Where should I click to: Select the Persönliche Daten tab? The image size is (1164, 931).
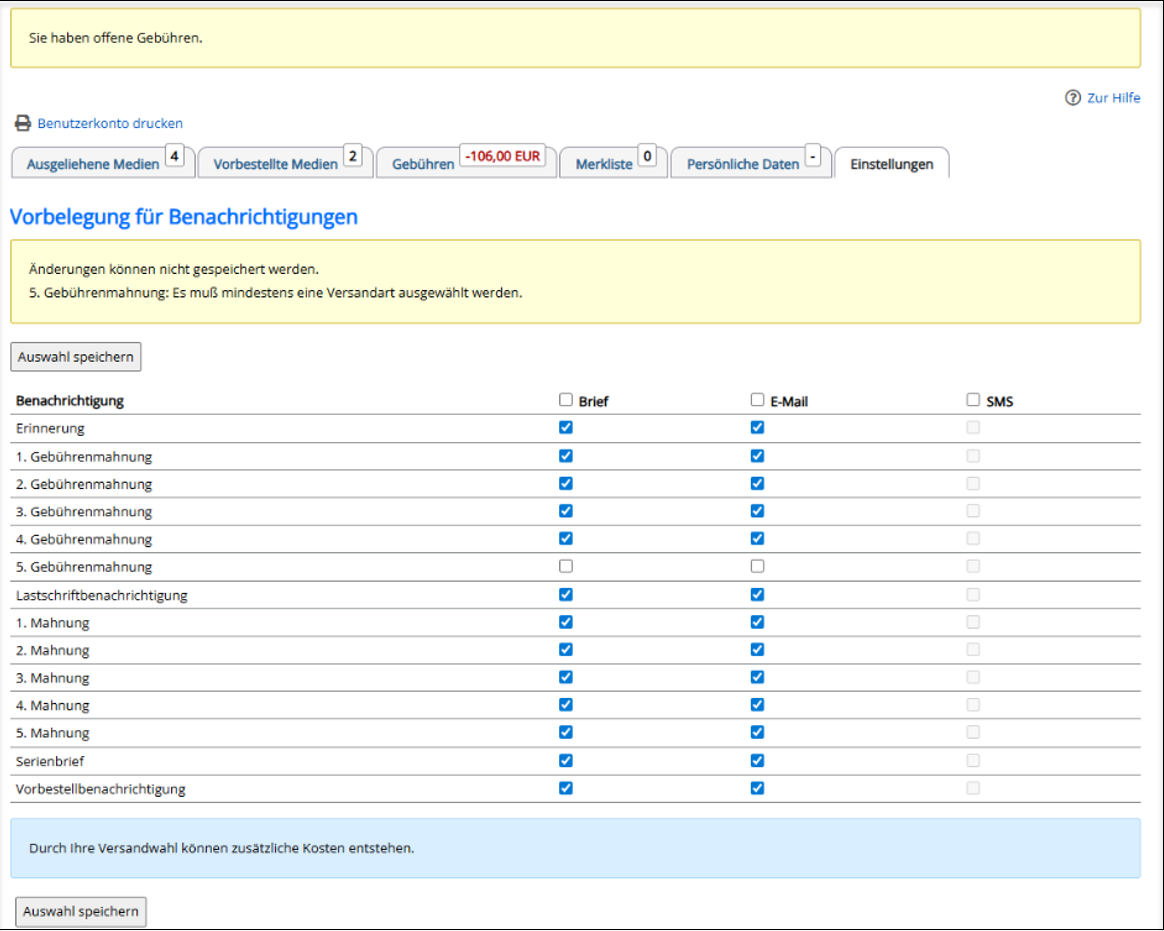742,164
